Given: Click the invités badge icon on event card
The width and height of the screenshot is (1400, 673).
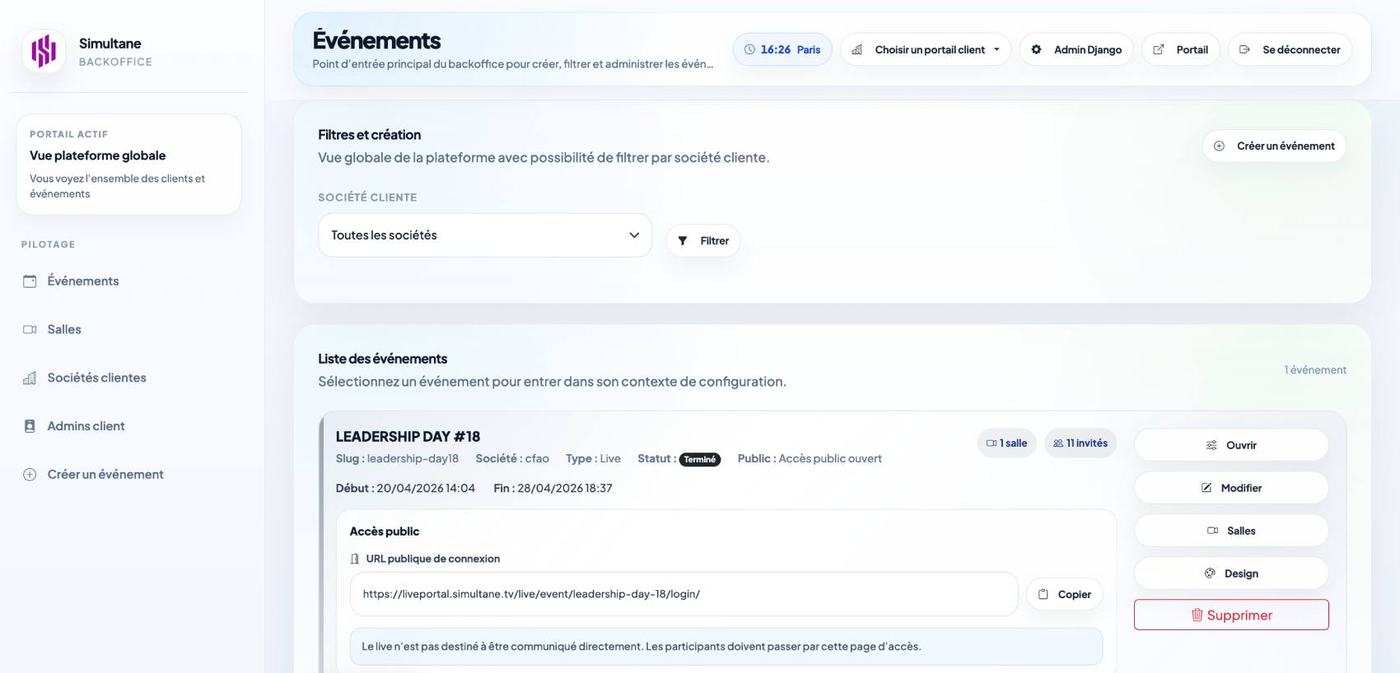Looking at the screenshot, I should coord(1059,442).
